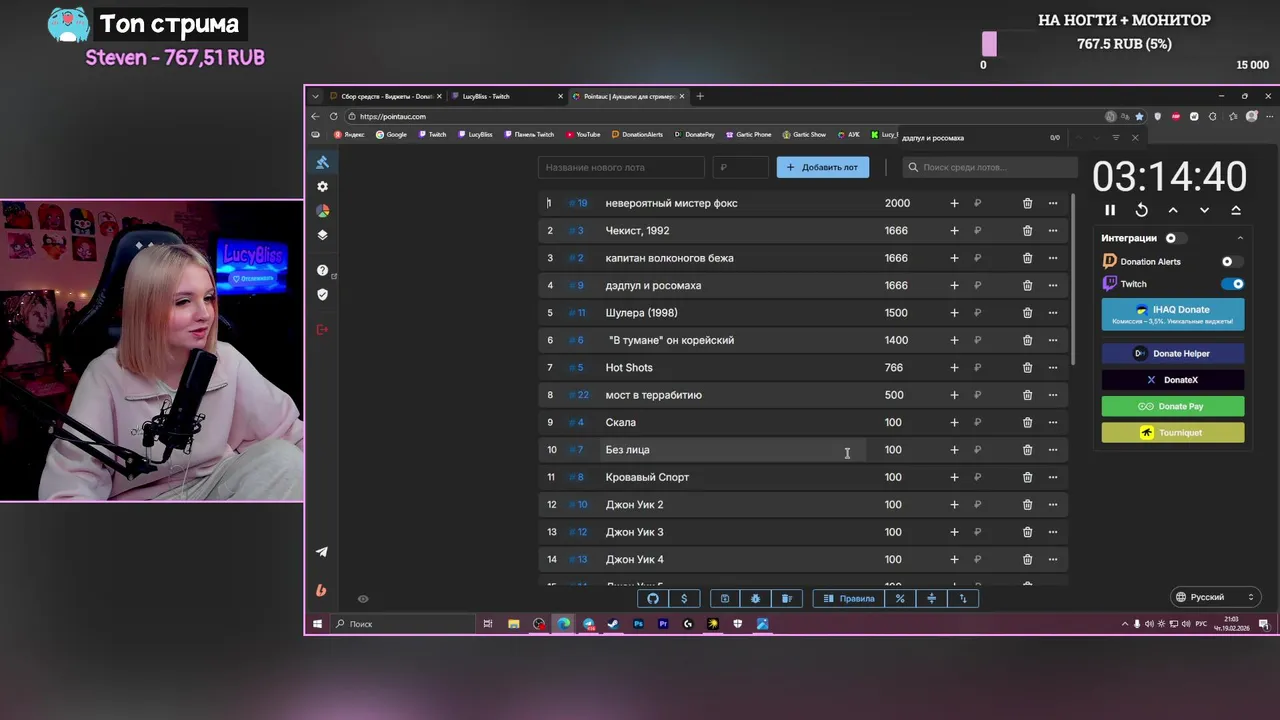Viewport: 1280px width, 720px height.
Task: Decrease timer with the down arrow
Action: pos(1204,210)
